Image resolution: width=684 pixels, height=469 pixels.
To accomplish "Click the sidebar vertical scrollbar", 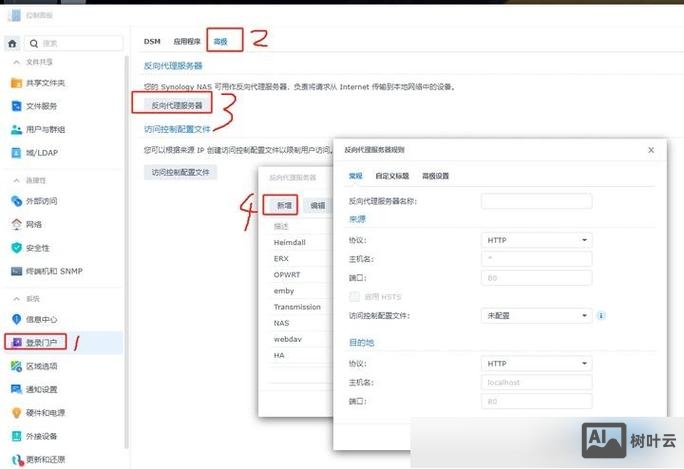I will pyautogui.click(x=127, y=252).
